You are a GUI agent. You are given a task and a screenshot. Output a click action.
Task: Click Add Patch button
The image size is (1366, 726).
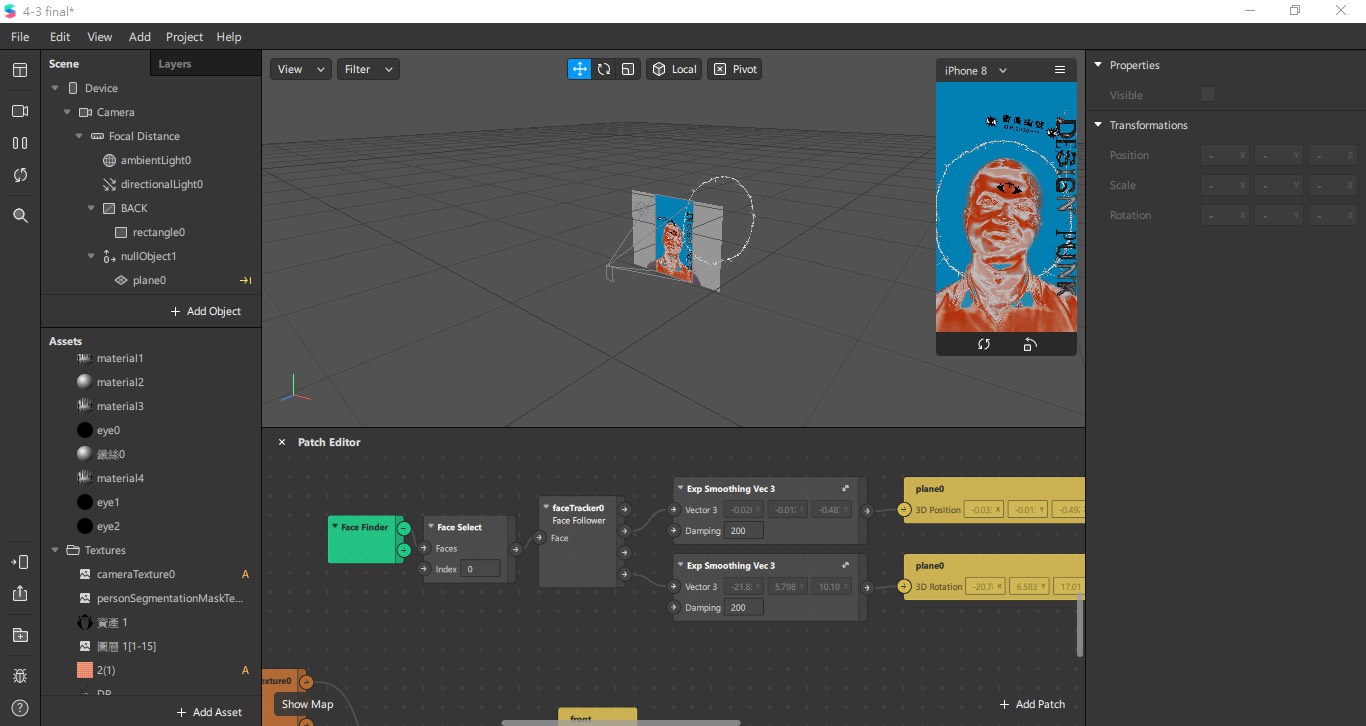pyautogui.click(x=1032, y=704)
